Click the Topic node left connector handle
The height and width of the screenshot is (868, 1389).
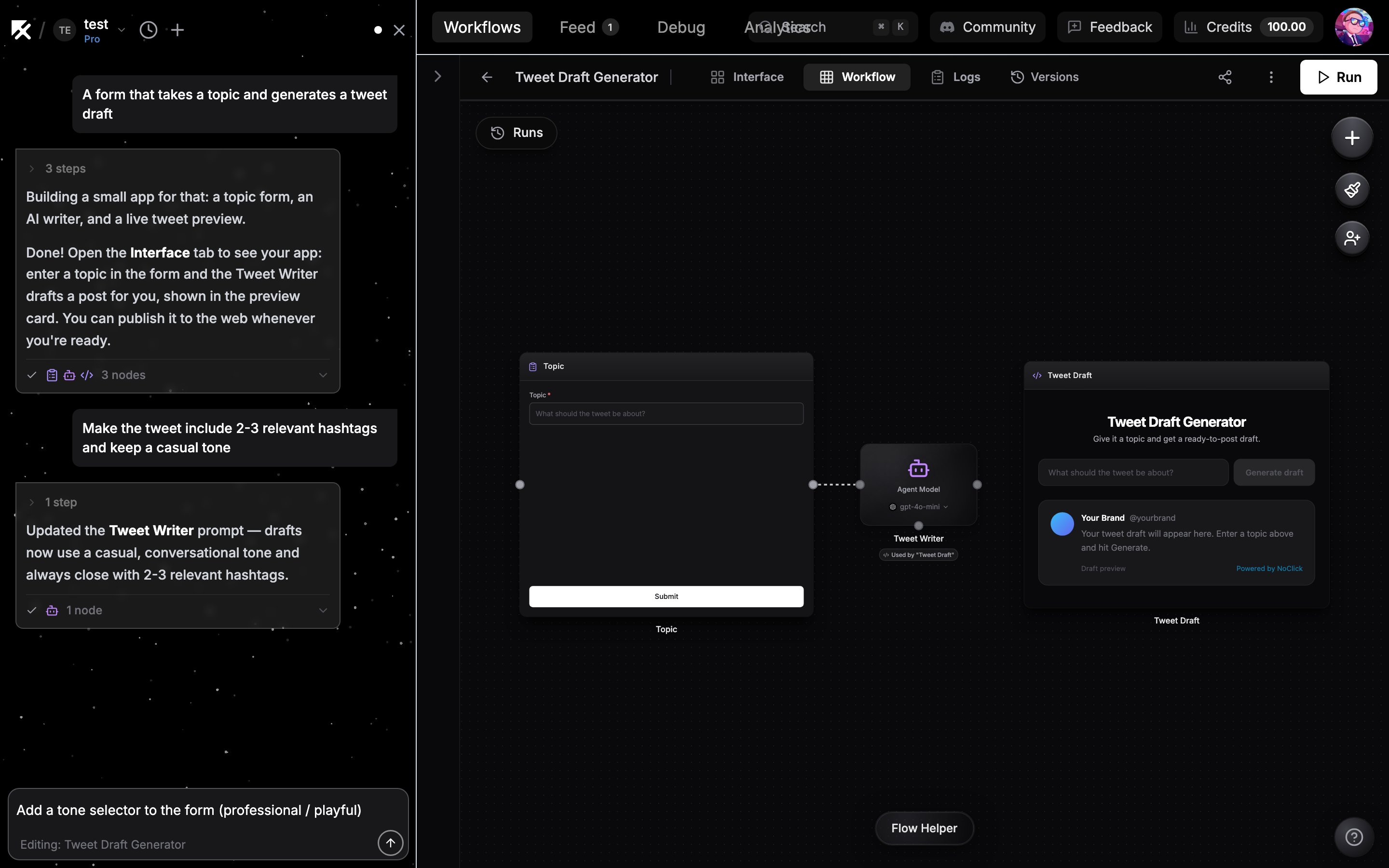coord(519,485)
